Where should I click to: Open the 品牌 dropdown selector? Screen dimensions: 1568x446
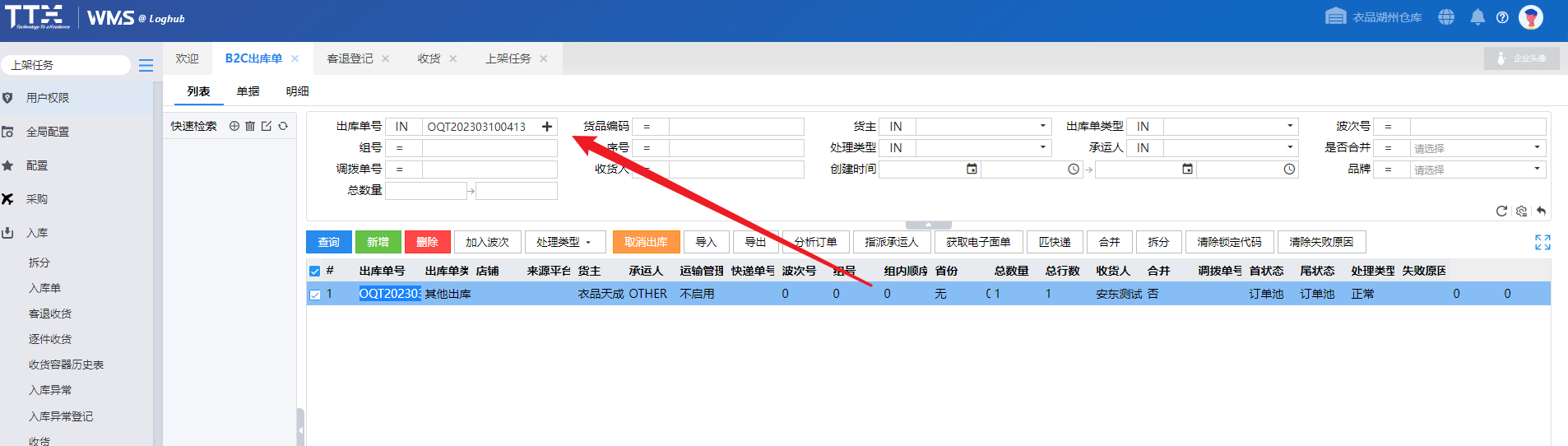click(x=1477, y=170)
